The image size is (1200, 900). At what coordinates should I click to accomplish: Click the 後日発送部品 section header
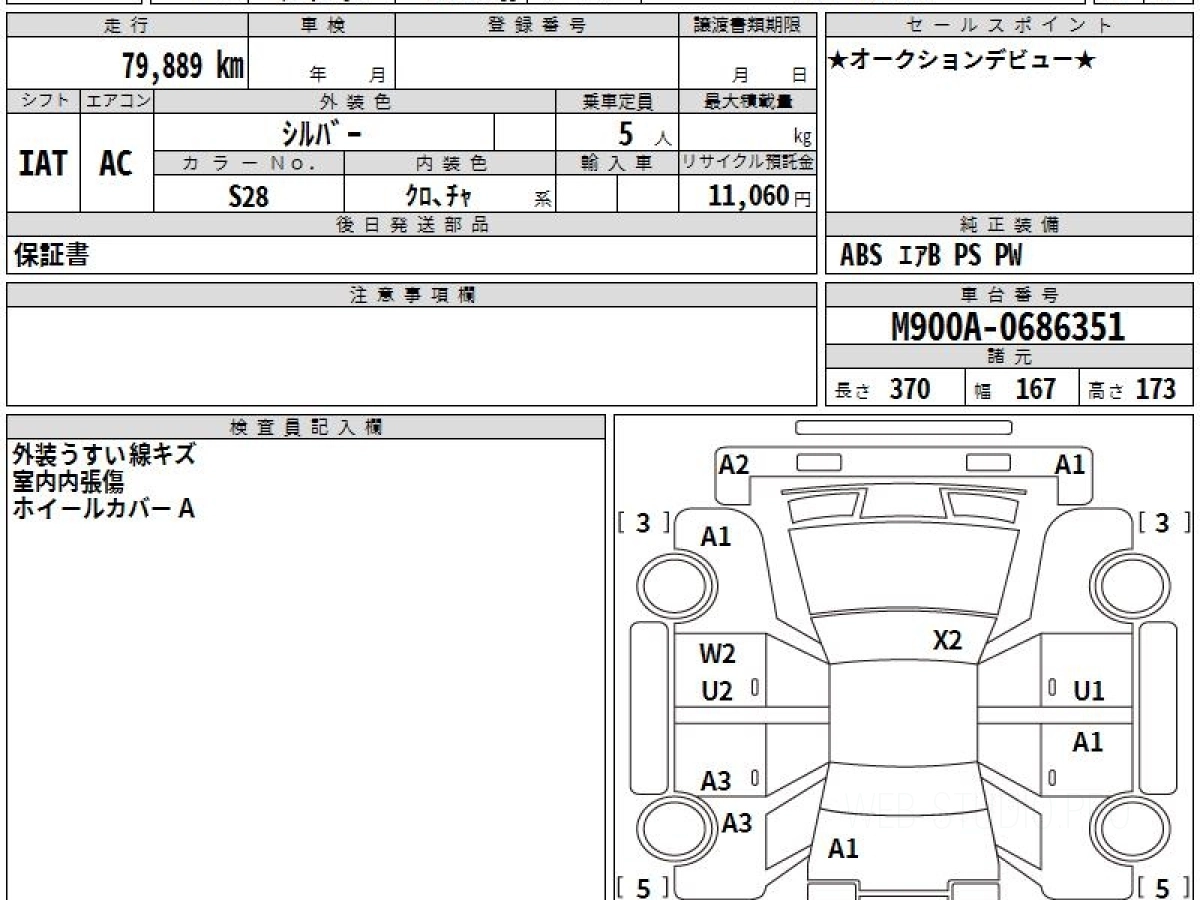[x=412, y=225]
